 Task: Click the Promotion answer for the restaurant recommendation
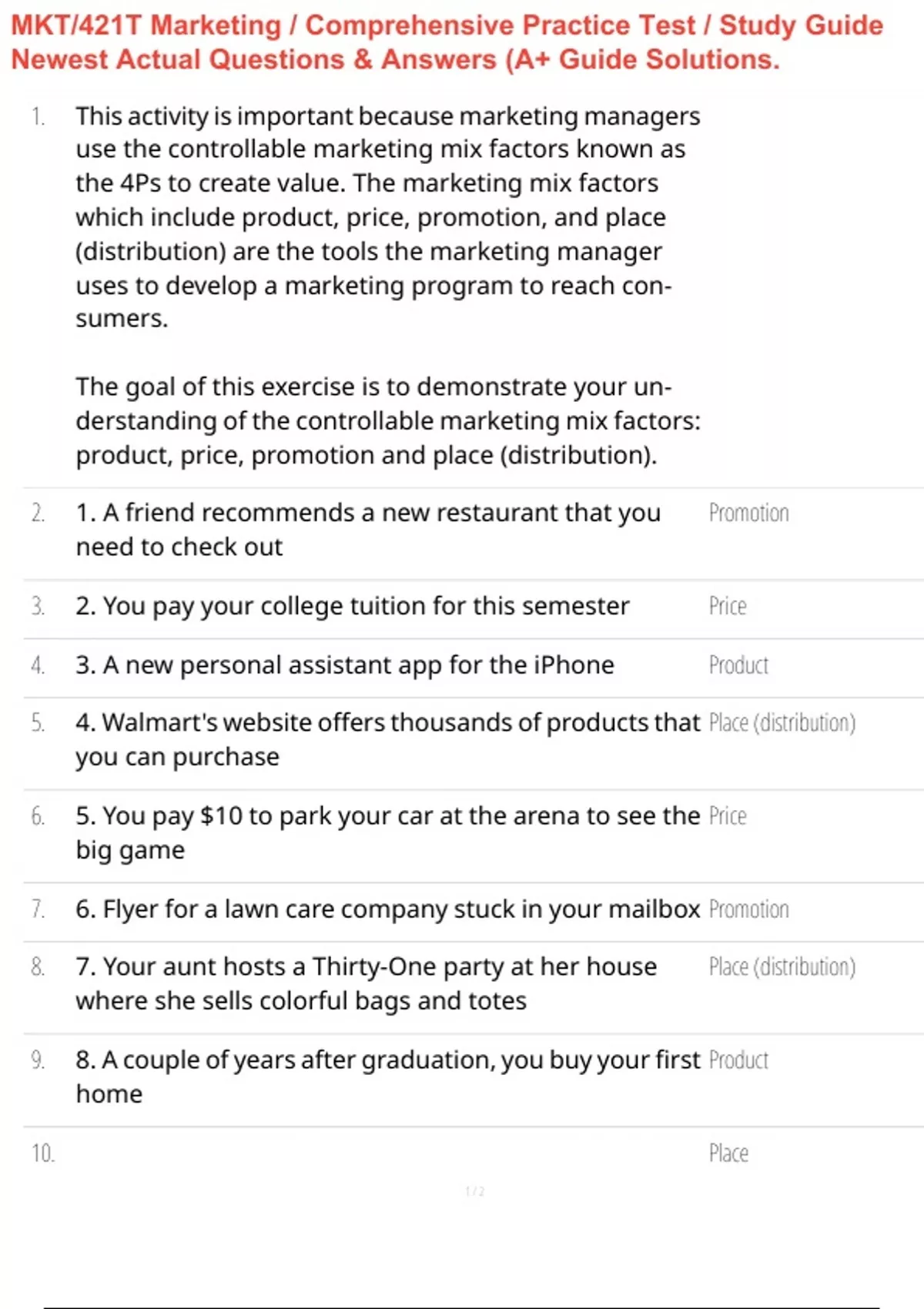coord(748,513)
